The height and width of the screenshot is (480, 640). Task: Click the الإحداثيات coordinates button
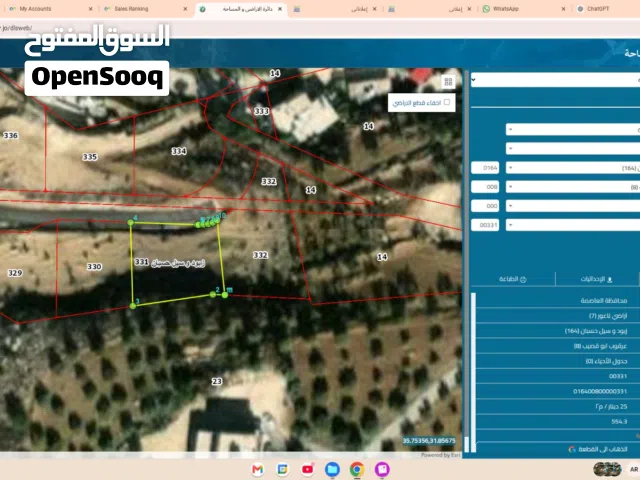point(597,279)
